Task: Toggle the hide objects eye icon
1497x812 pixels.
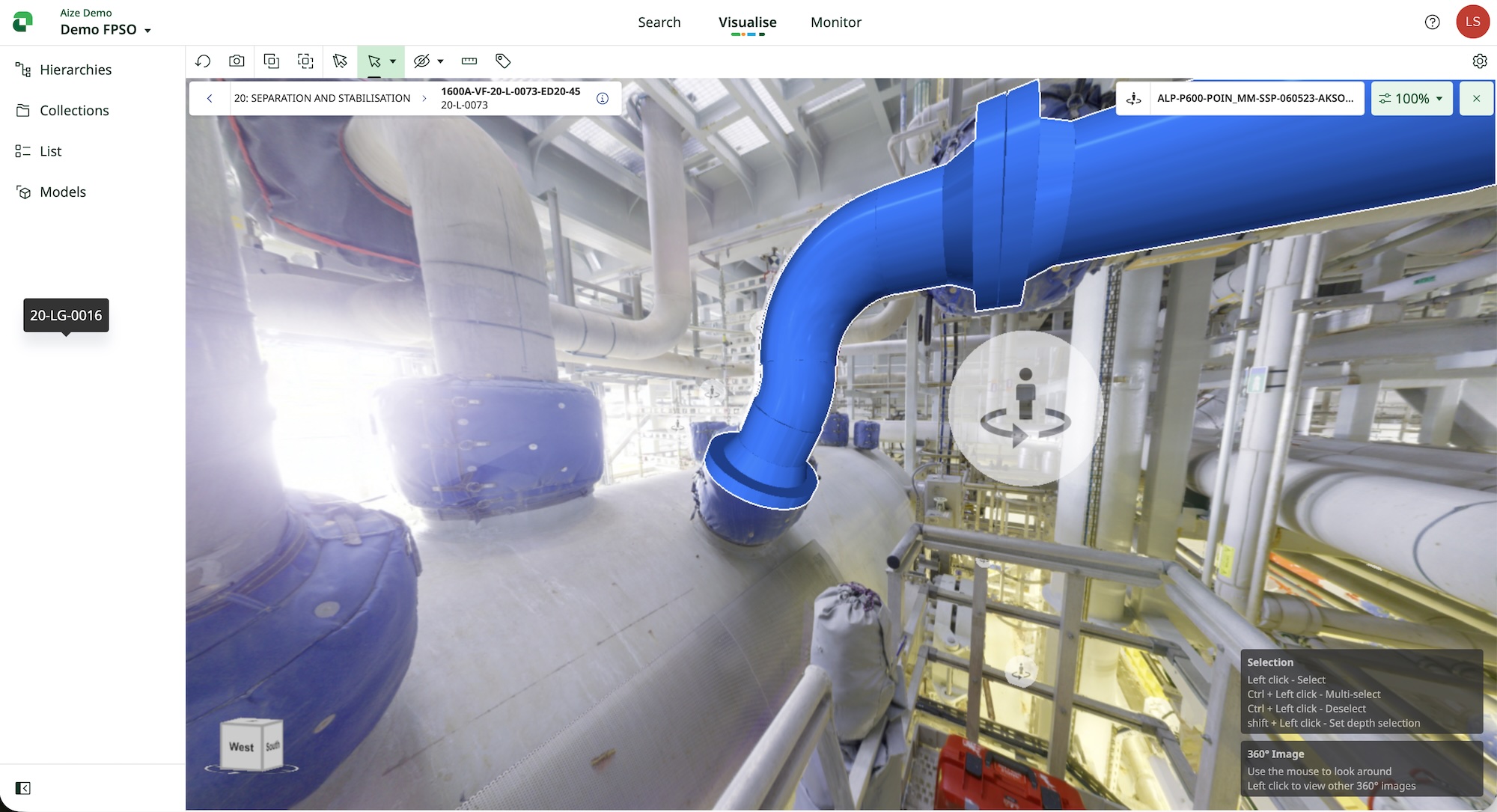Action: [x=421, y=61]
